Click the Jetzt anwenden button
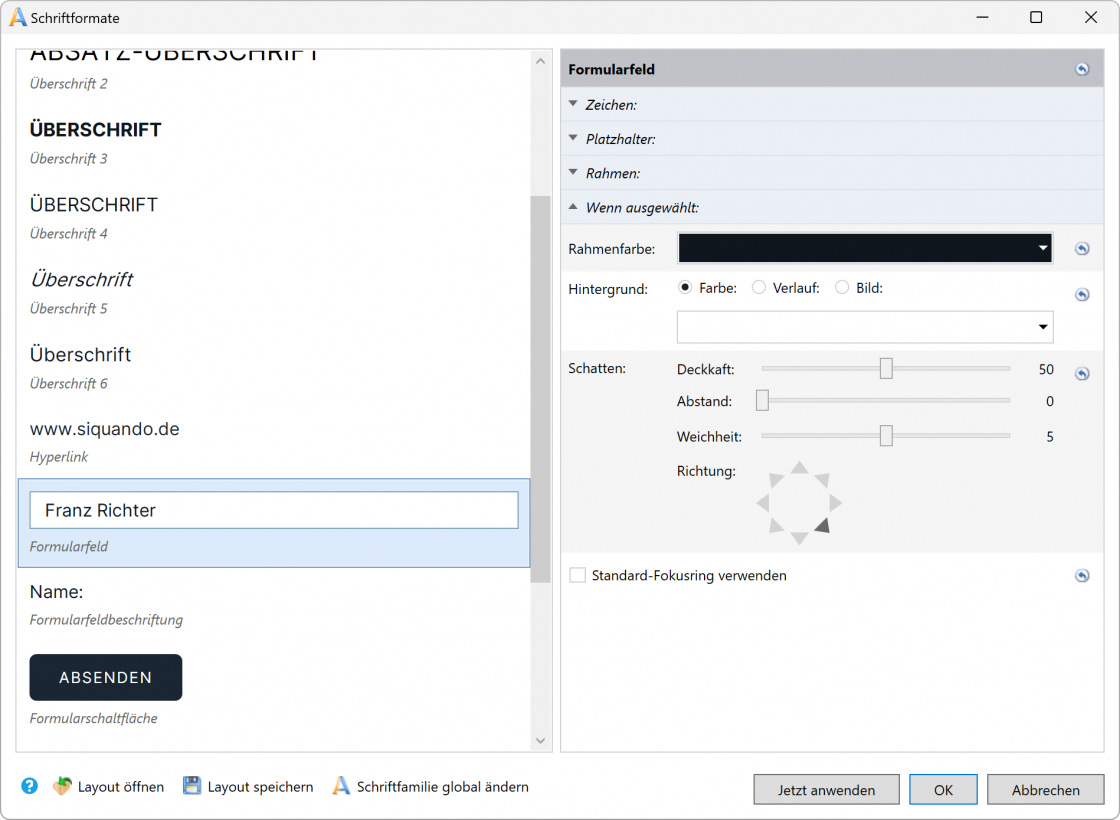Viewport: 1120px width, 820px height. [x=826, y=790]
